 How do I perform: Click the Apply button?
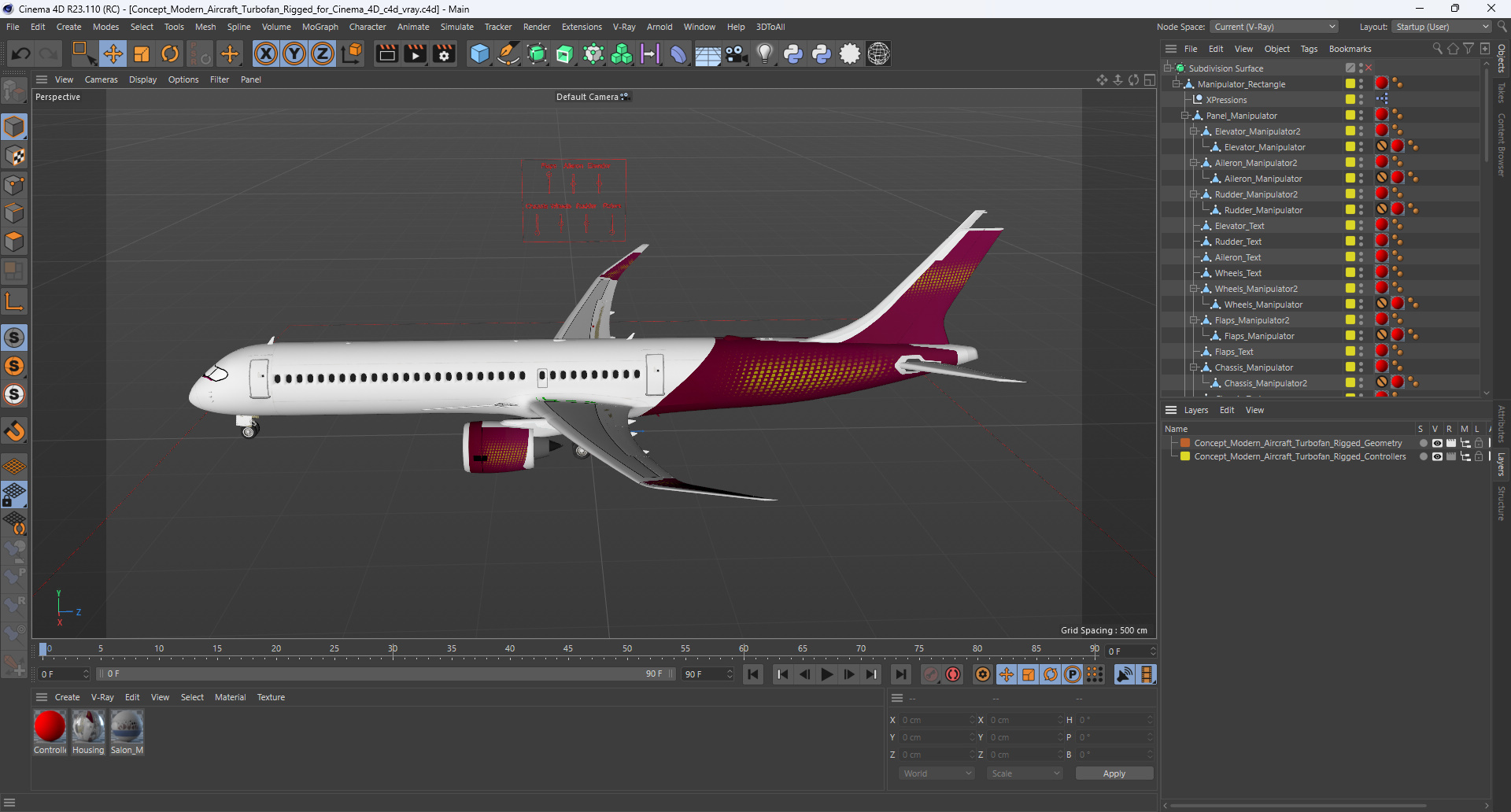click(x=1114, y=773)
